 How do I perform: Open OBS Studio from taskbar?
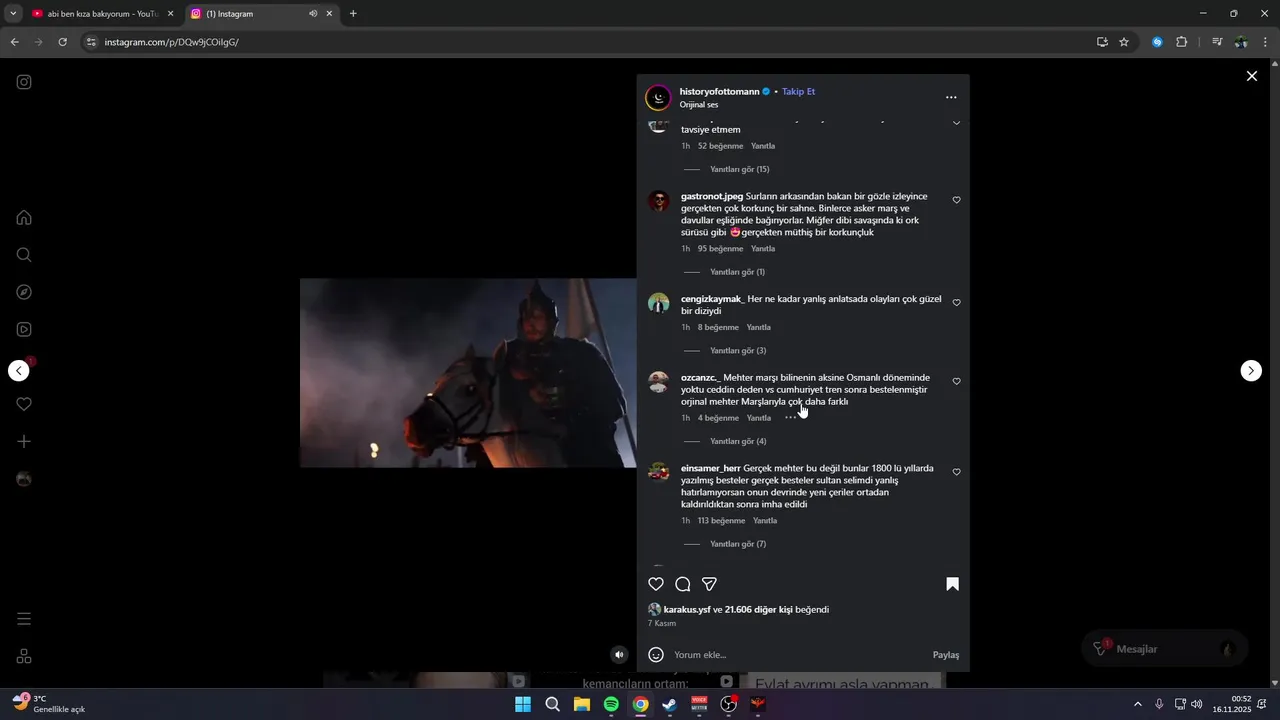[729, 704]
